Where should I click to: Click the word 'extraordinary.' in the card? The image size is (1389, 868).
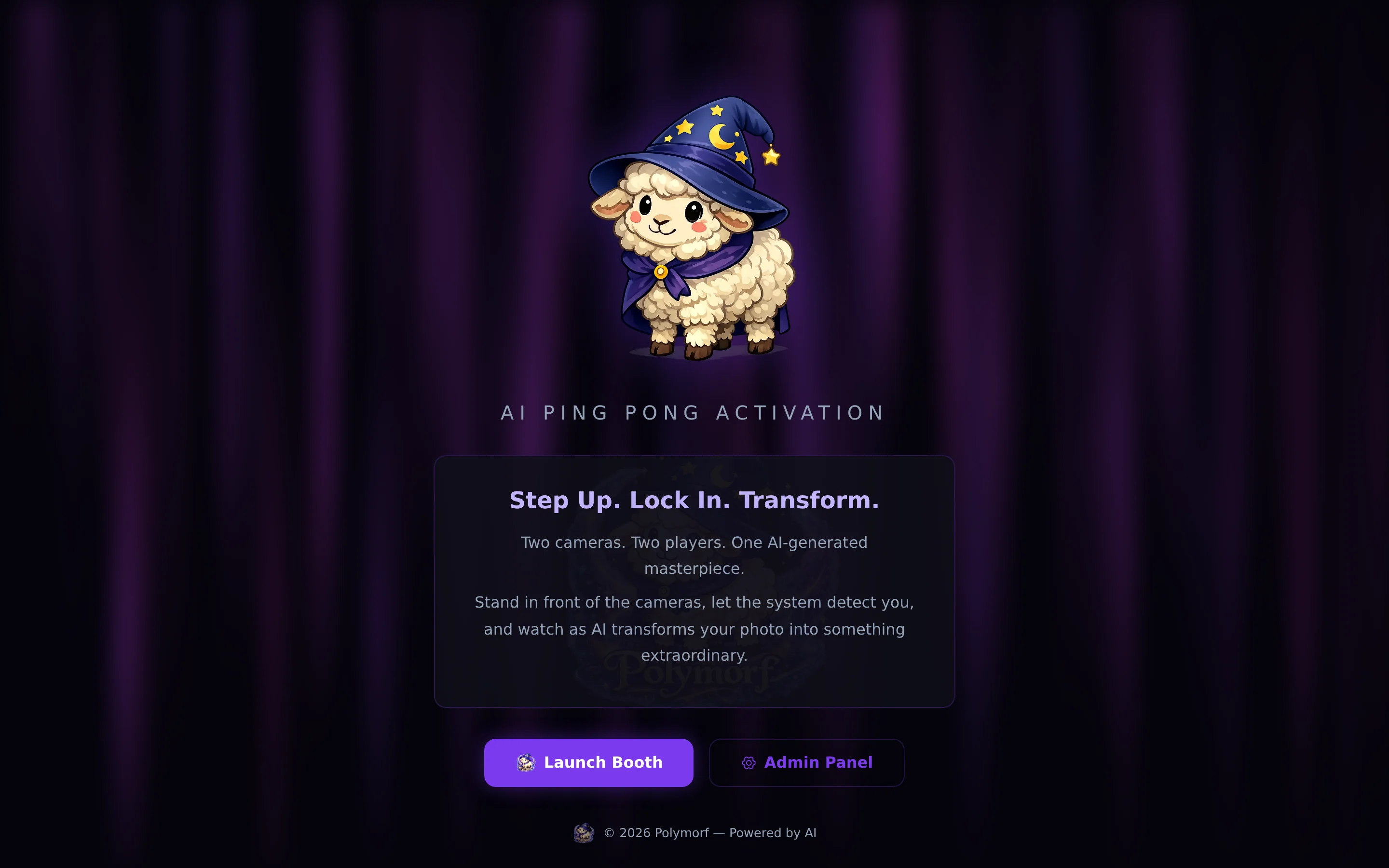(x=694, y=656)
